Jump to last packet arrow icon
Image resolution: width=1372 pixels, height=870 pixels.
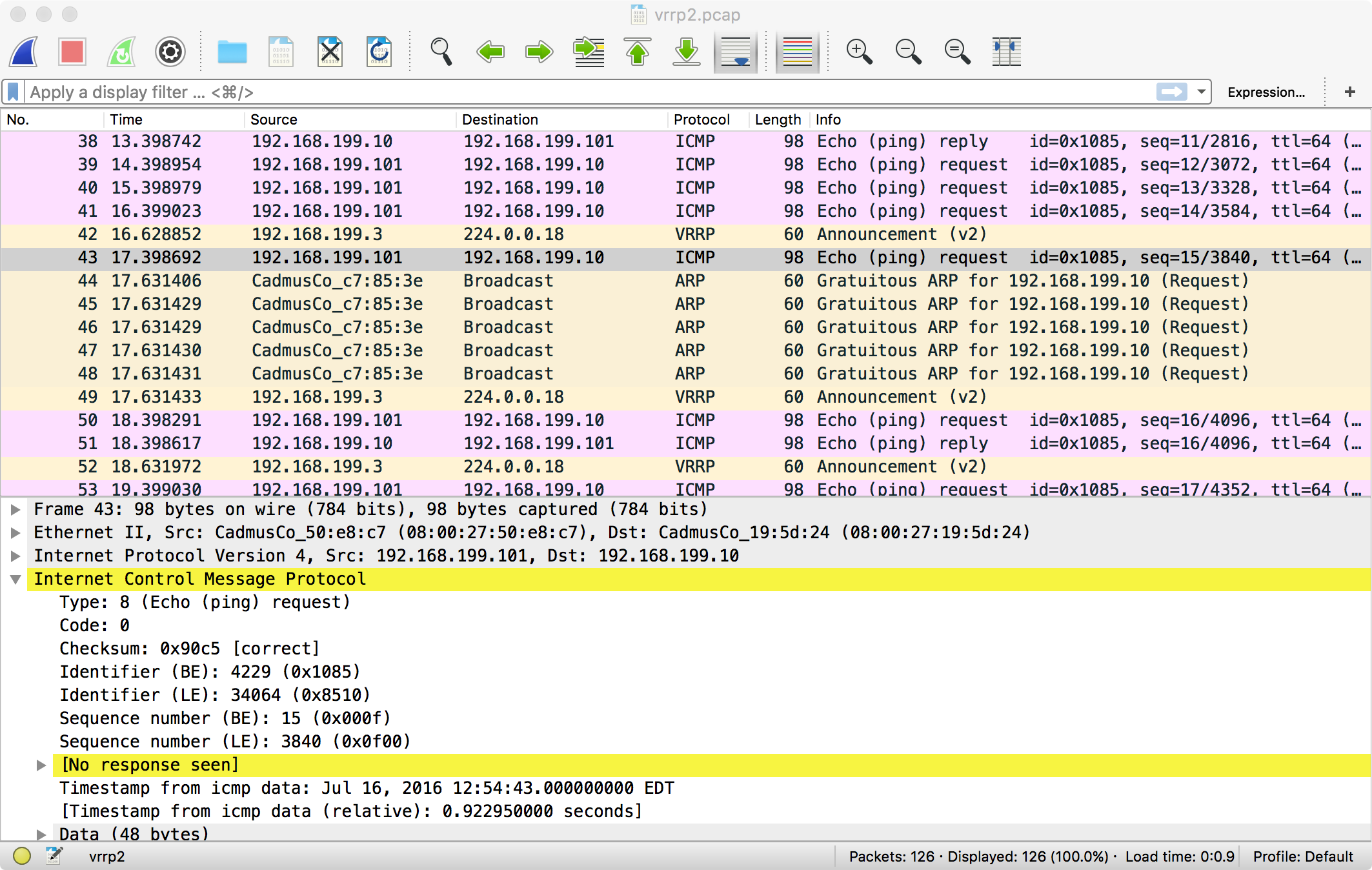coord(686,52)
